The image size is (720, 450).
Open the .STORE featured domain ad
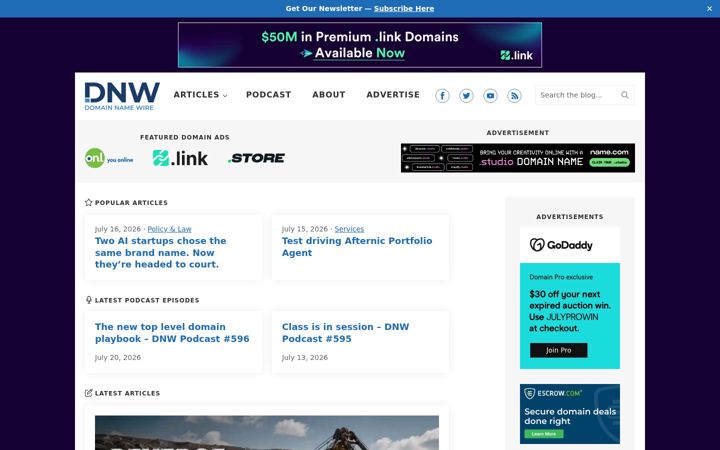pos(256,158)
